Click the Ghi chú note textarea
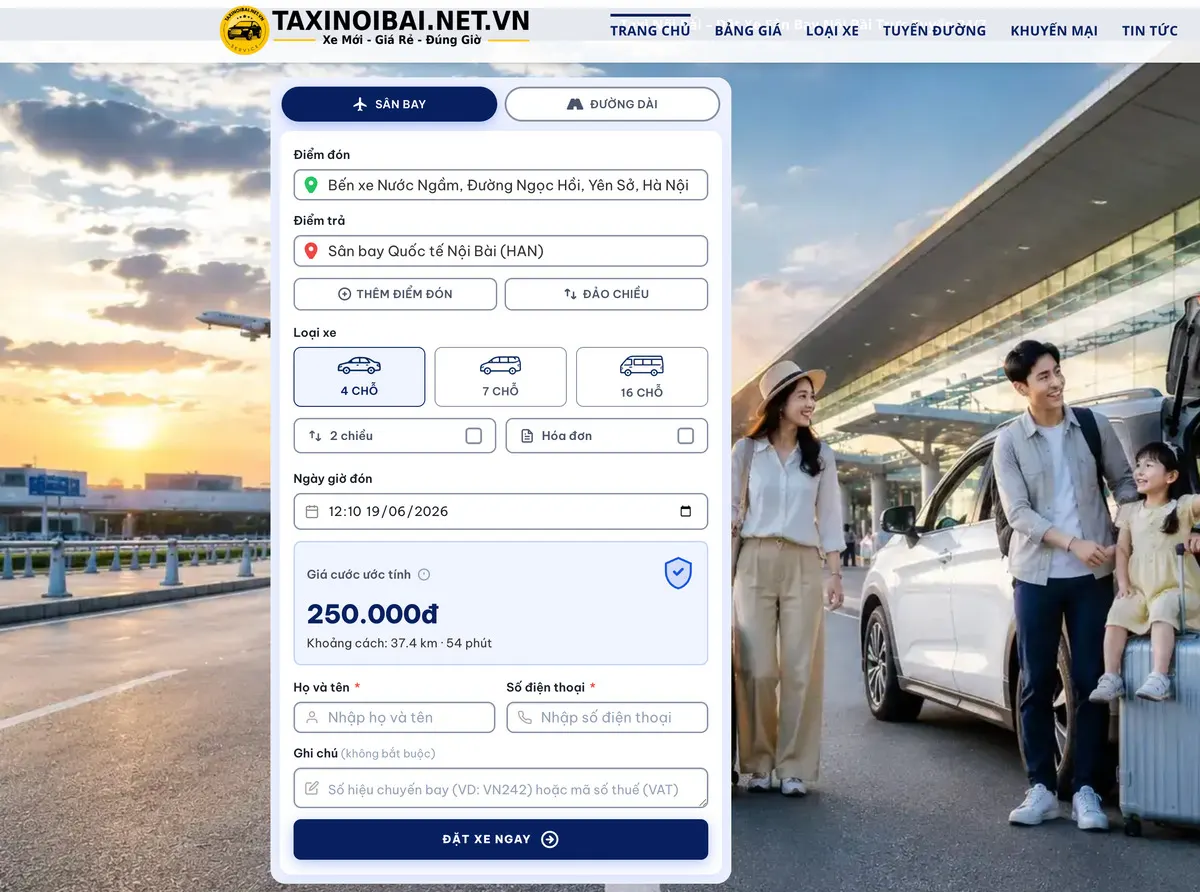Image resolution: width=1200 pixels, height=892 pixels. point(501,788)
